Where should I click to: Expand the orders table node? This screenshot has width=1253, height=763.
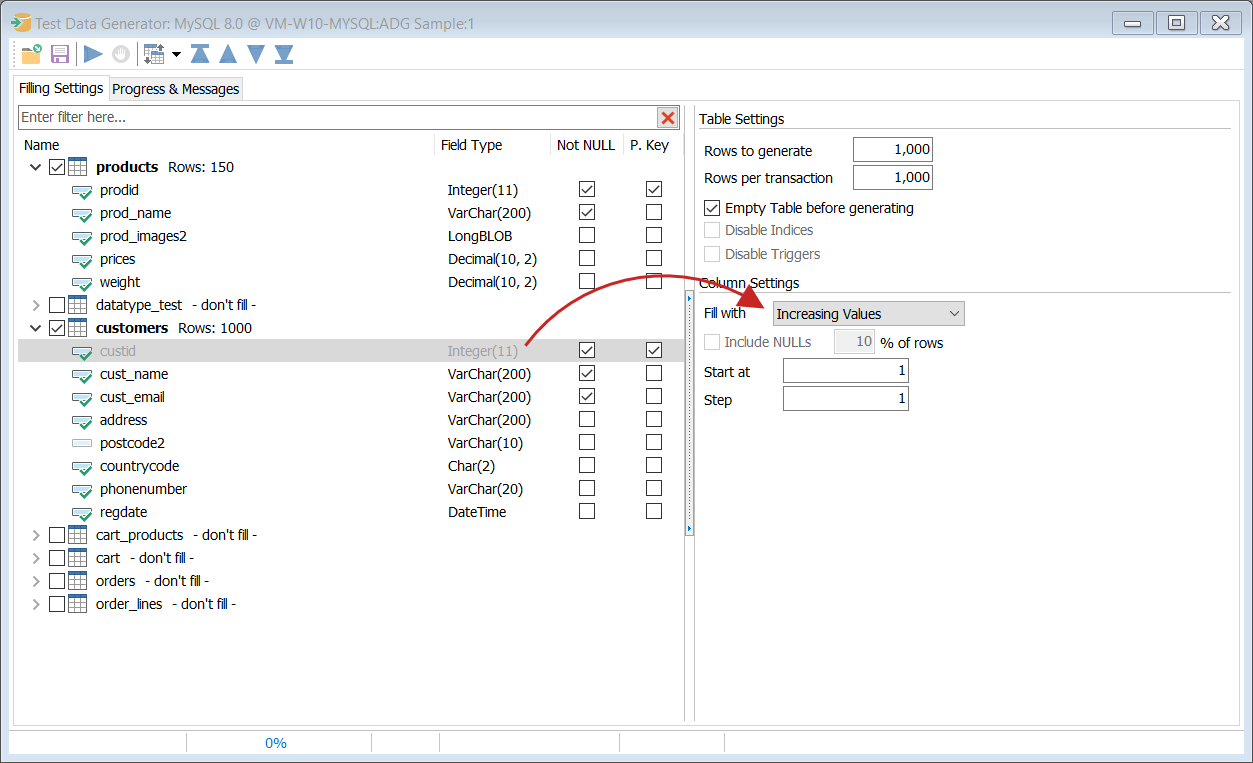[36, 580]
